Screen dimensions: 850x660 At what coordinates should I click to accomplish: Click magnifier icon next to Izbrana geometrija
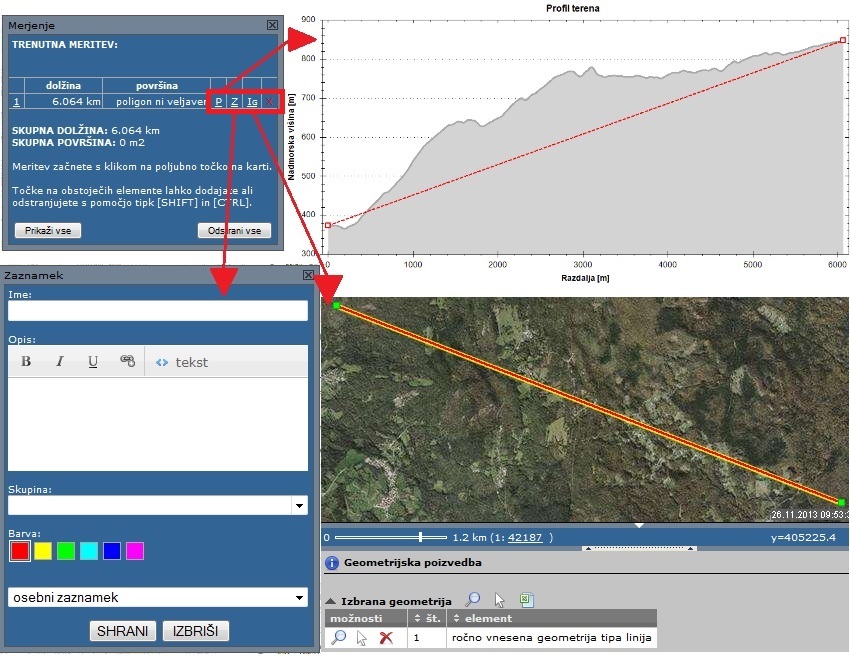[x=473, y=600]
